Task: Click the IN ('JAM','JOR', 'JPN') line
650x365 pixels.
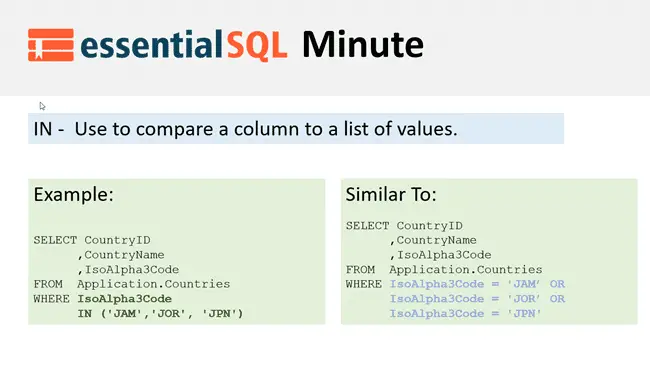Action: (160, 314)
